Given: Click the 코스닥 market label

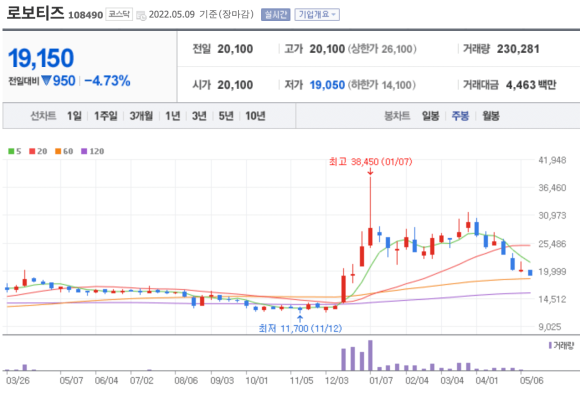Looking at the screenshot, I should click(119, 14).
